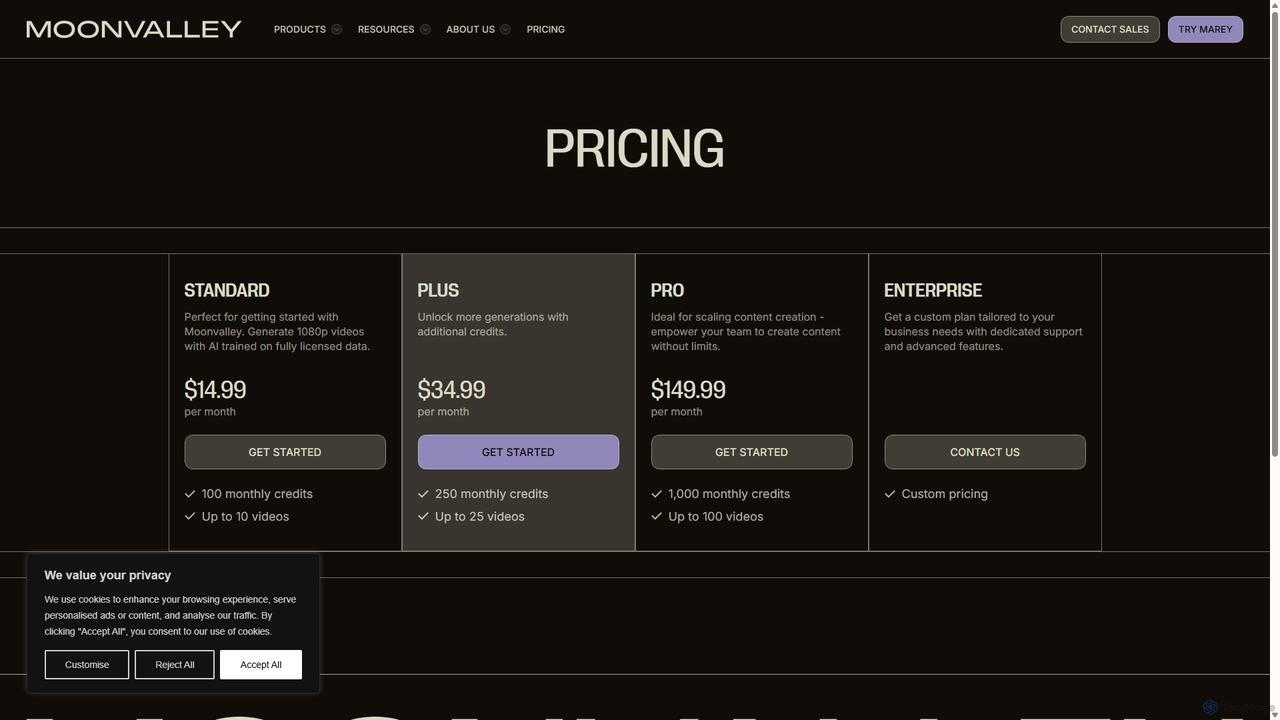
Task: Open the Products menu
Action: (x=300, y=29)
